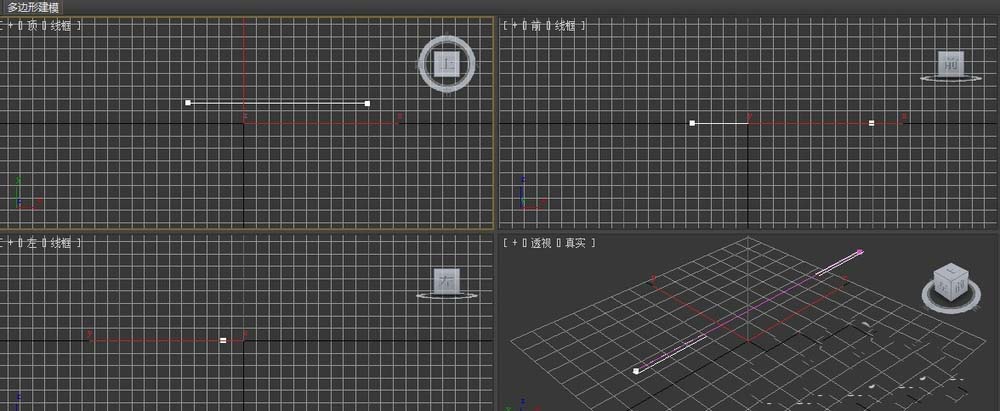Open the 真实 shading mode menu
This screenshot has height=411, width=1000.
click(x=575, y=243)
